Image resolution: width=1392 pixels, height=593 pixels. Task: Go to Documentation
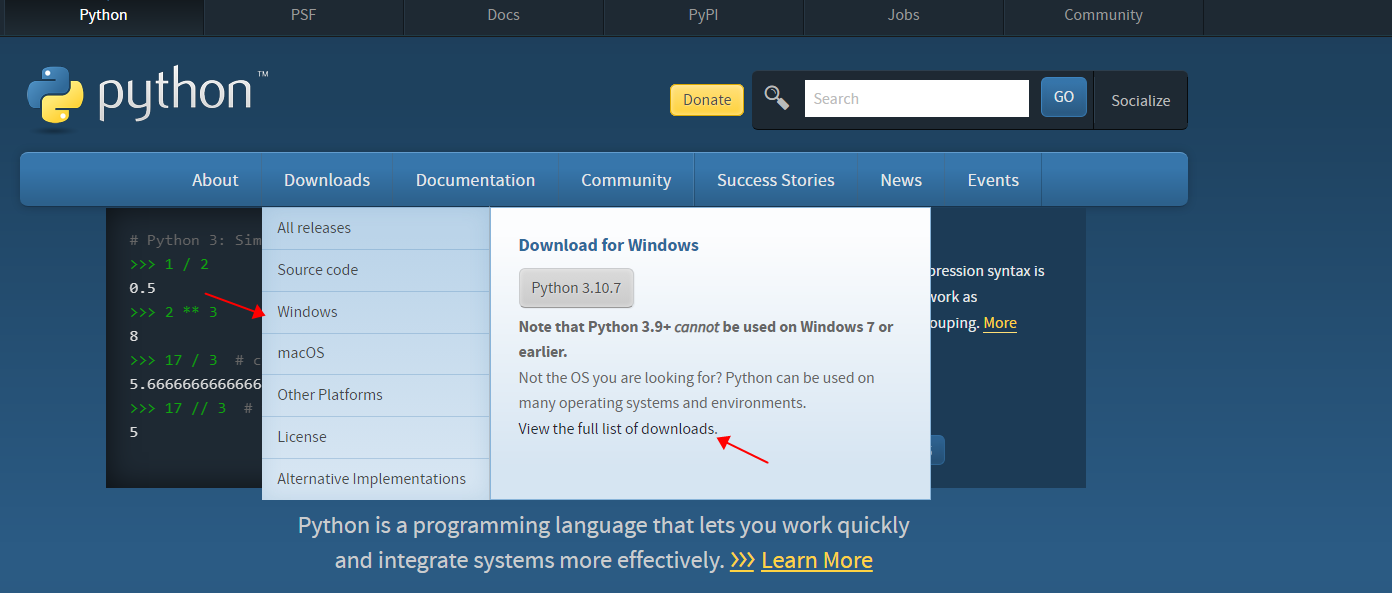tap(475, 179)
